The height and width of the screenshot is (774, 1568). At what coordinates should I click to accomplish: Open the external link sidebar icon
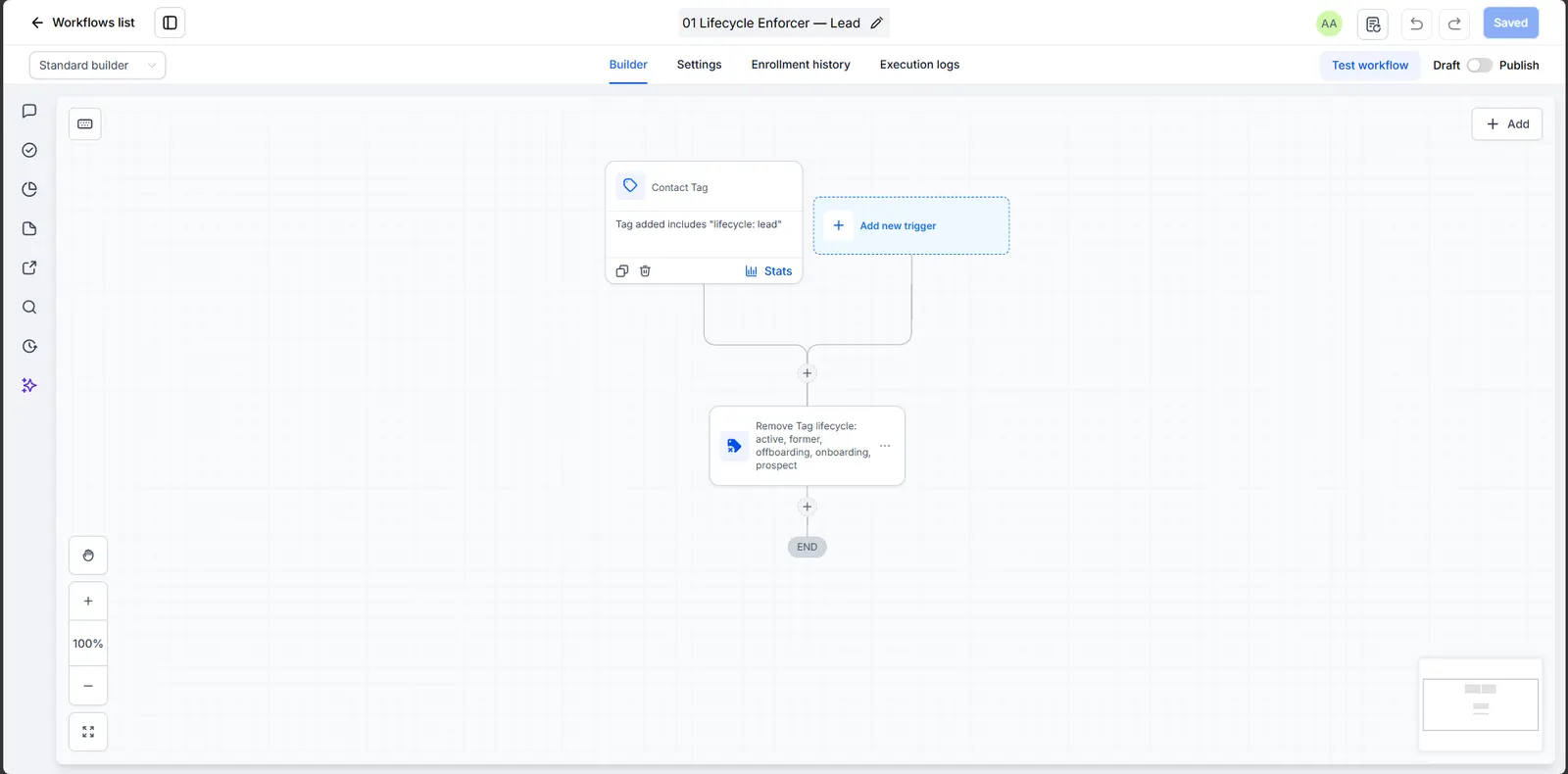click(29, 267)
